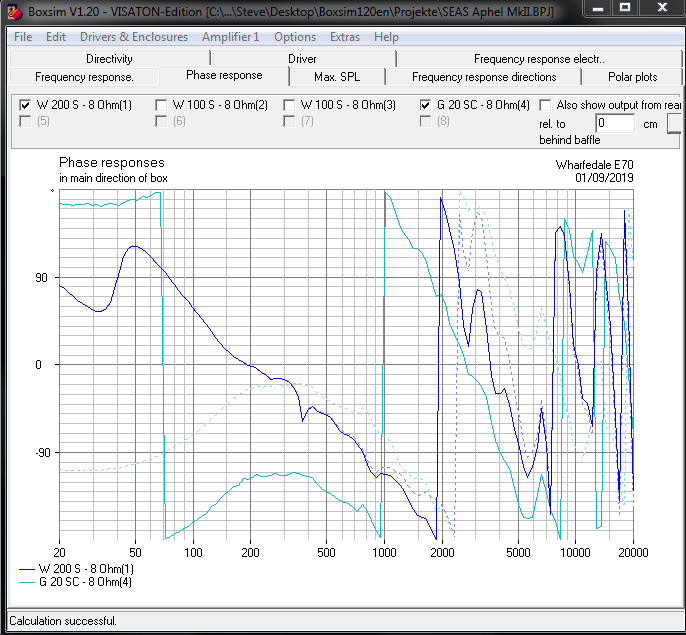Click the -90 degree axis label
The image size is (686, 635).
click(43, 453)
